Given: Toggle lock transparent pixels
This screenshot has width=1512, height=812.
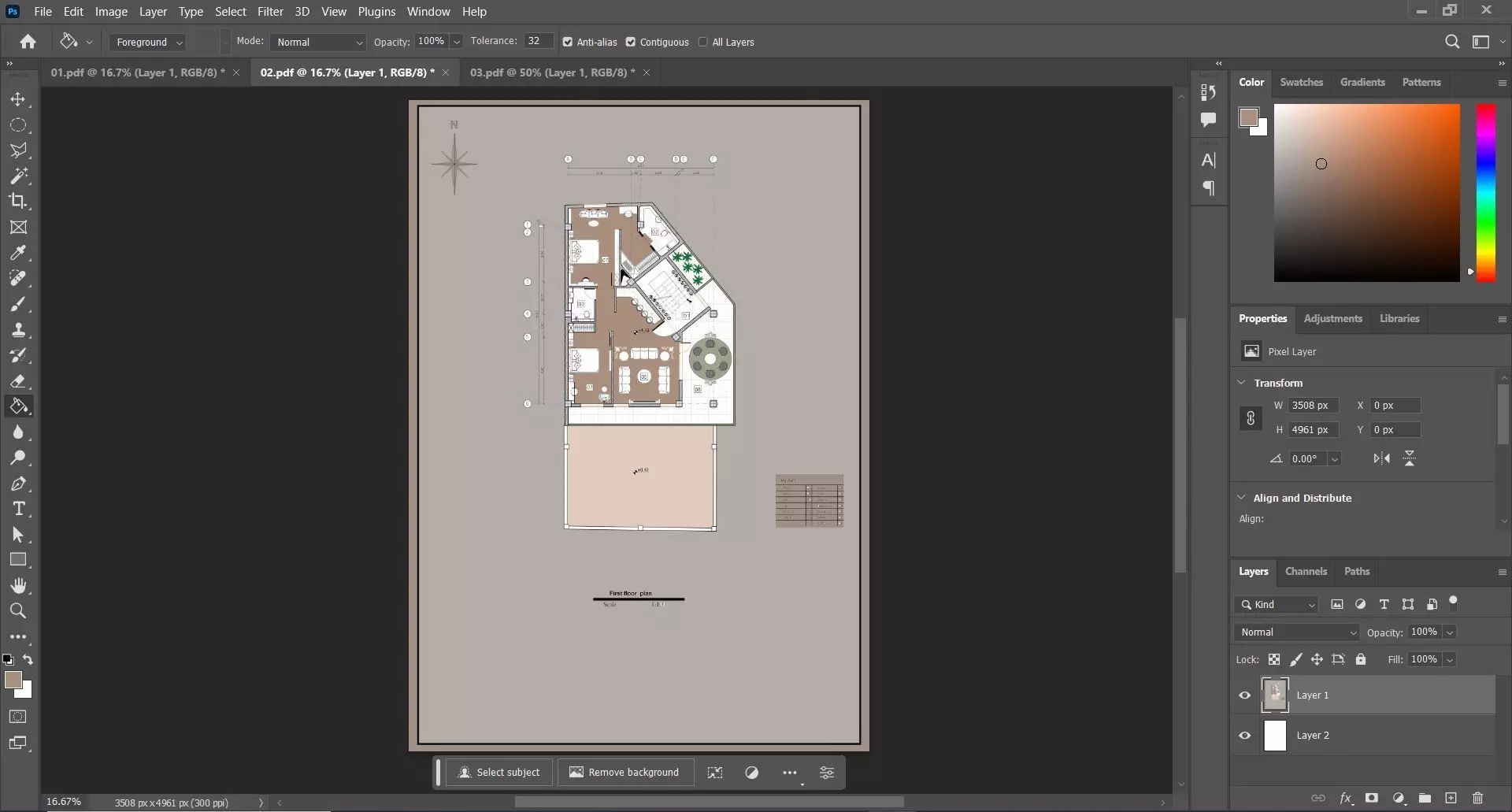Looking at the screenshot, I should pyautogui.click(x=1274, y=659).
